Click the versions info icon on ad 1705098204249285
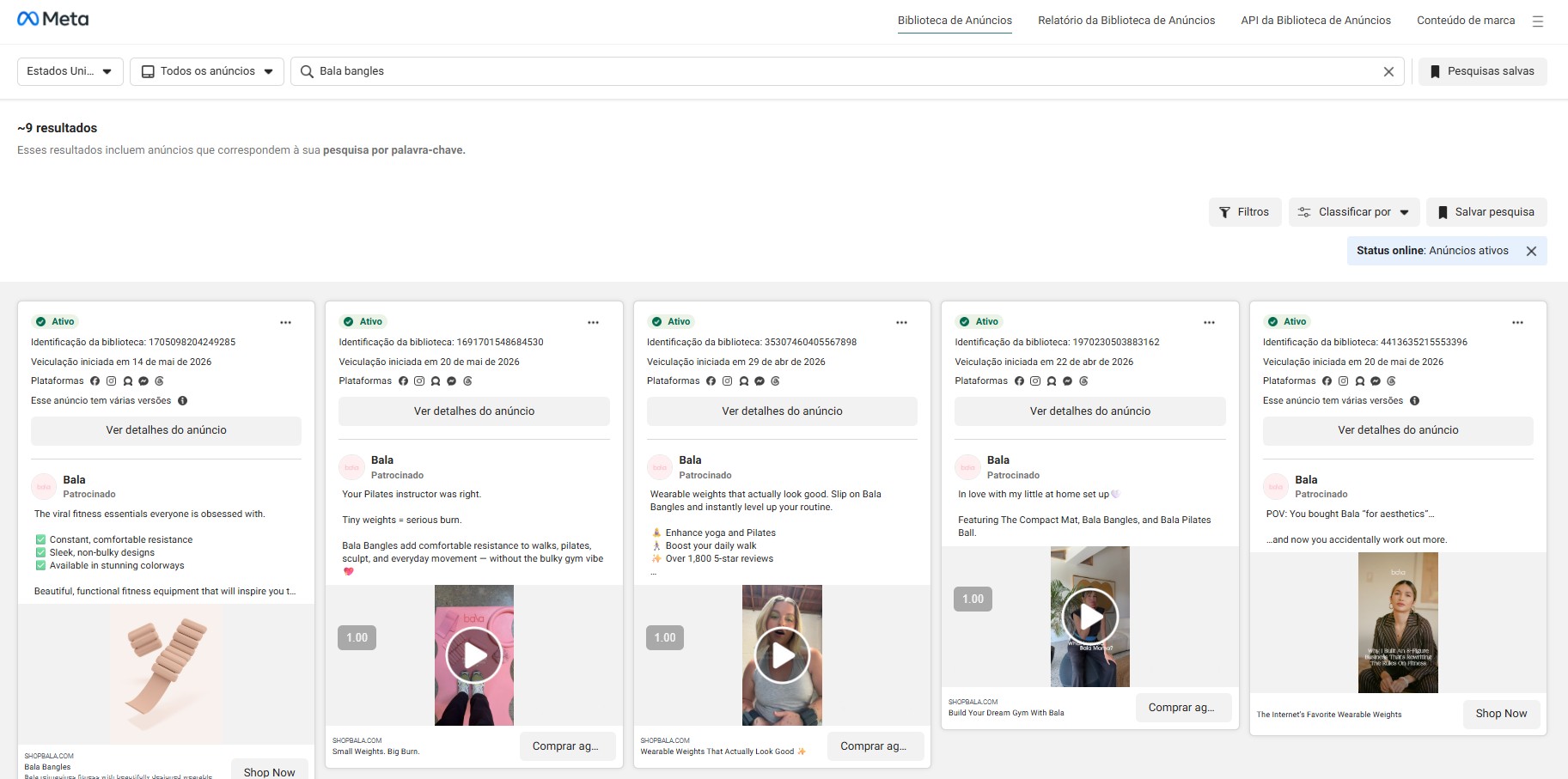 (x=182, y=401)
